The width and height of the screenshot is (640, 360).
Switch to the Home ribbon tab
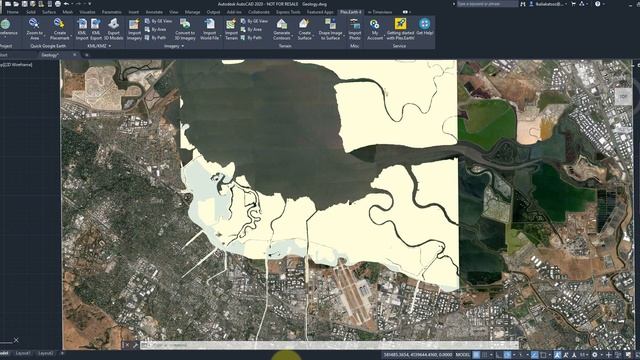[x=13, y=12]
